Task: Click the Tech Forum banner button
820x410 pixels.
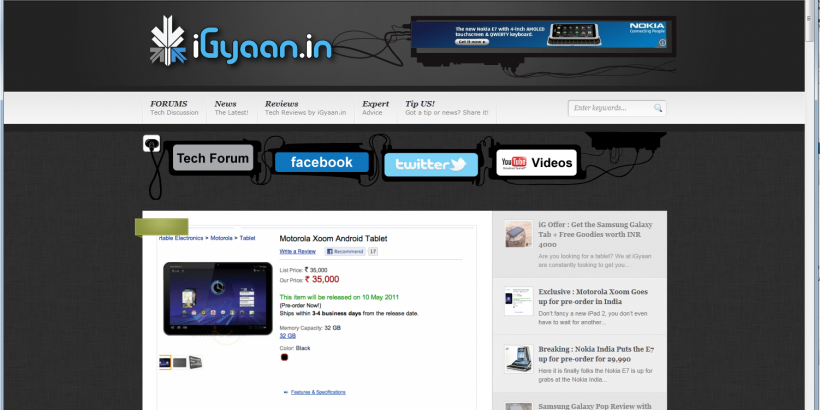Action: pos(213,159)
